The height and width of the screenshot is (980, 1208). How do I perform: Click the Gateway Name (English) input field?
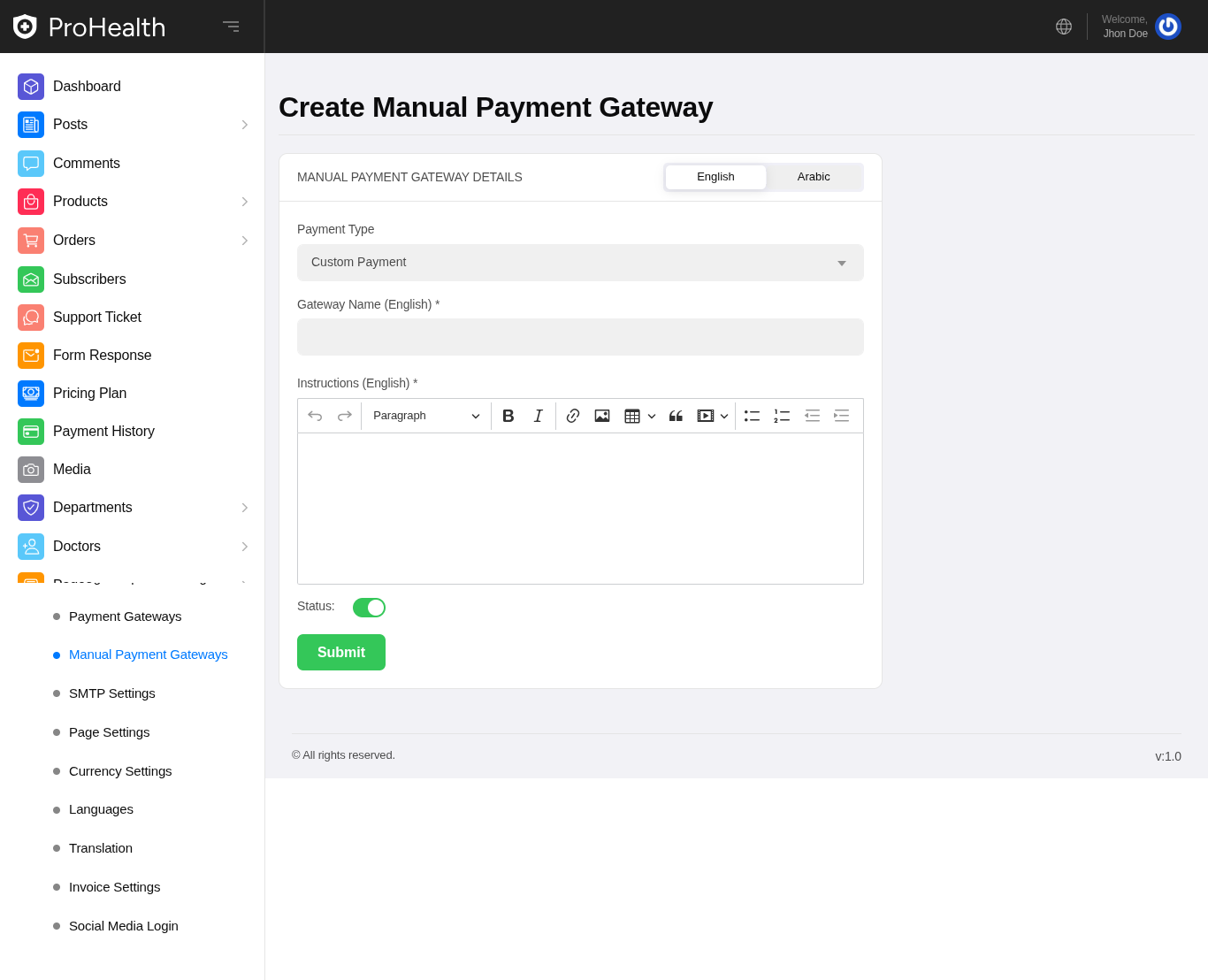click(x=580, y=337)
